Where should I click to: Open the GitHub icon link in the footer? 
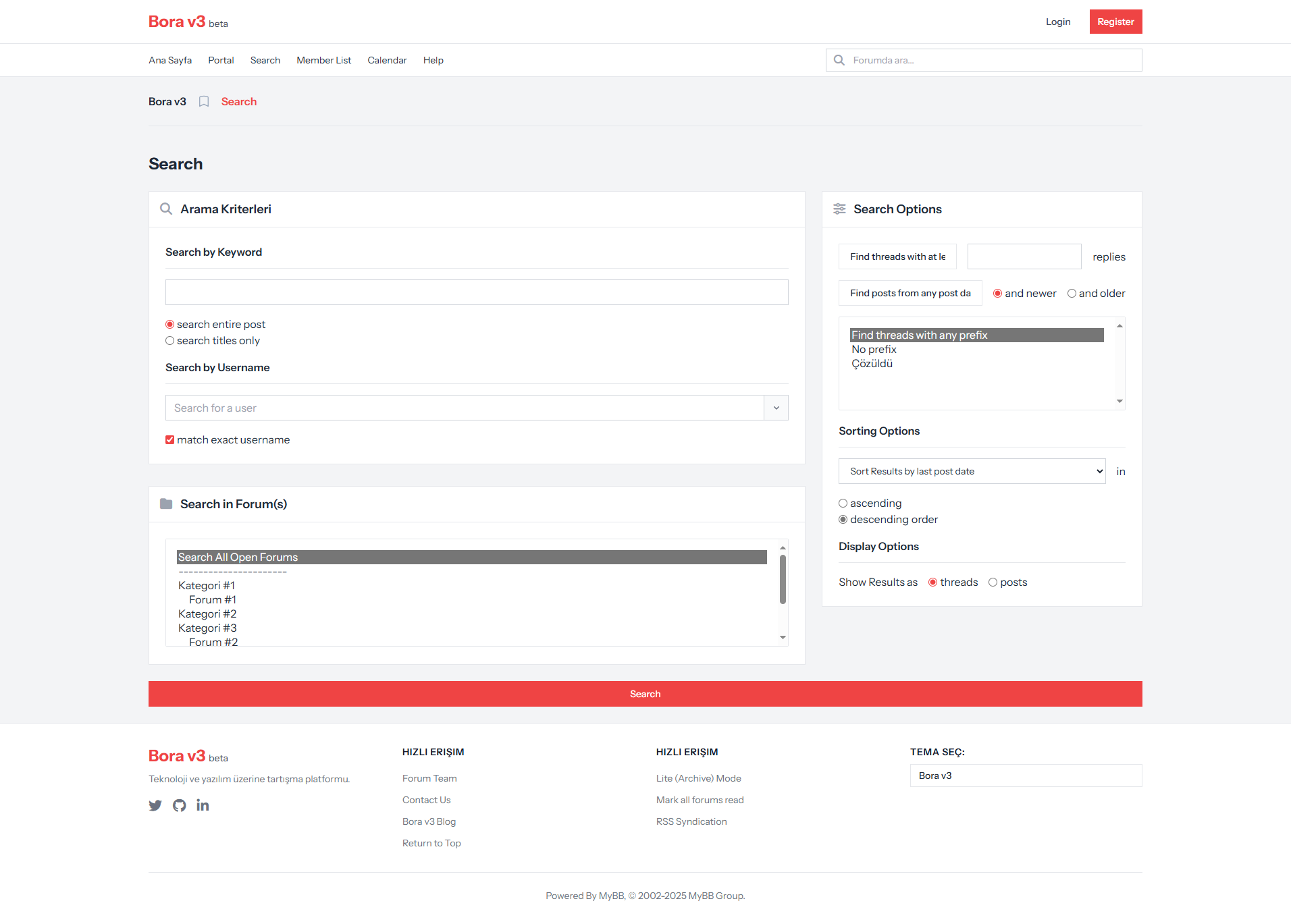tap(179, 805)
